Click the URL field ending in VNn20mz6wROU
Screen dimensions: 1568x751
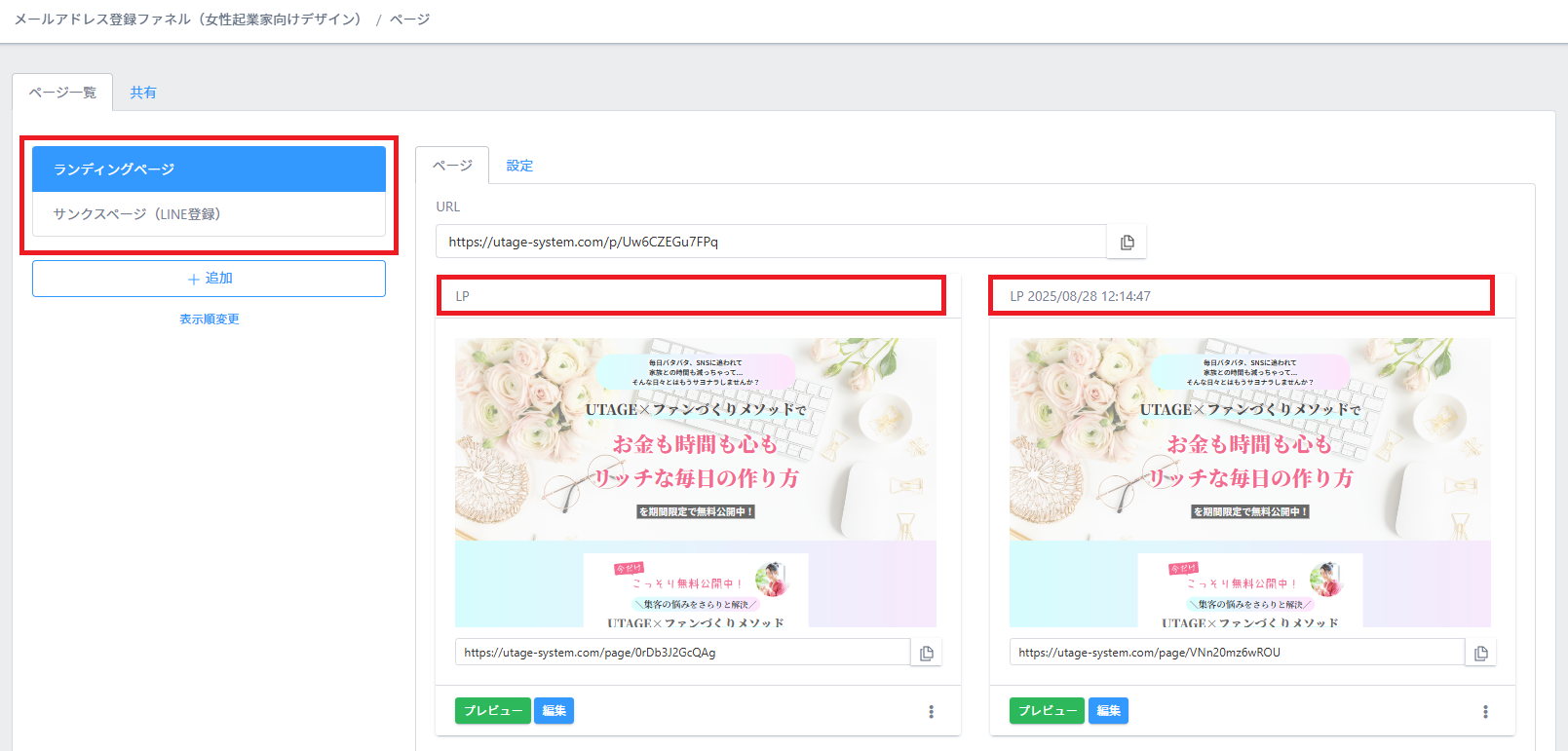(x=1237, y=653)
